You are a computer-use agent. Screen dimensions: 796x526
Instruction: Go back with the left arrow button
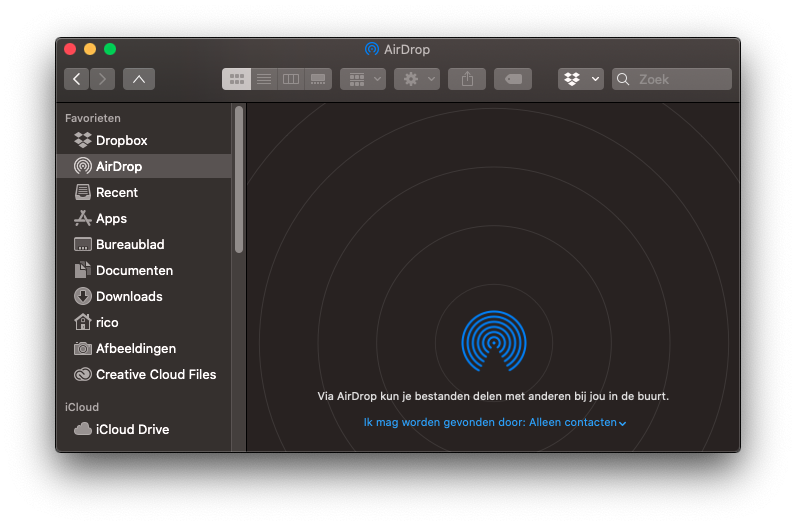pos(77,79)
